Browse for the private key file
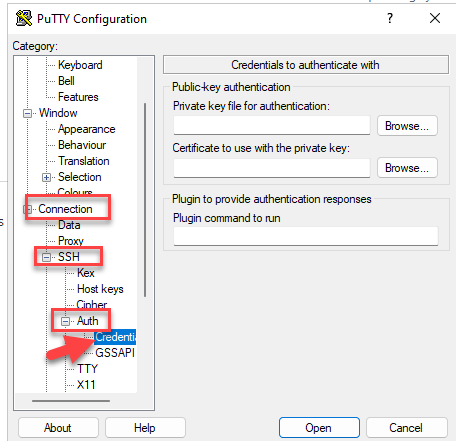Viewport: 456px width, 441px height. coord(407,126)
